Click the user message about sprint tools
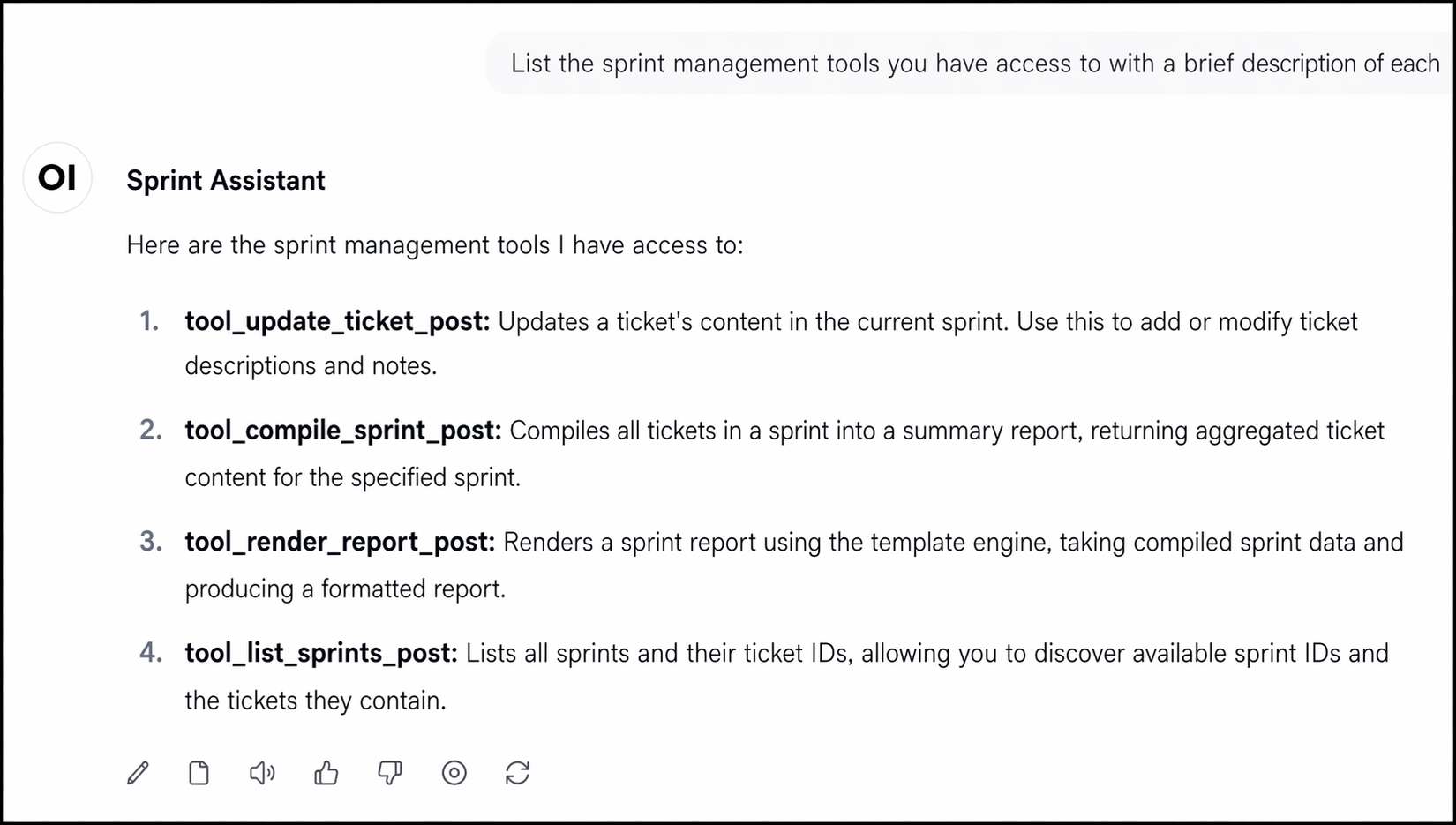Image resolution: width=1456 pixels, height=825 pixels. pyautogui.click(x=975, y=64)
